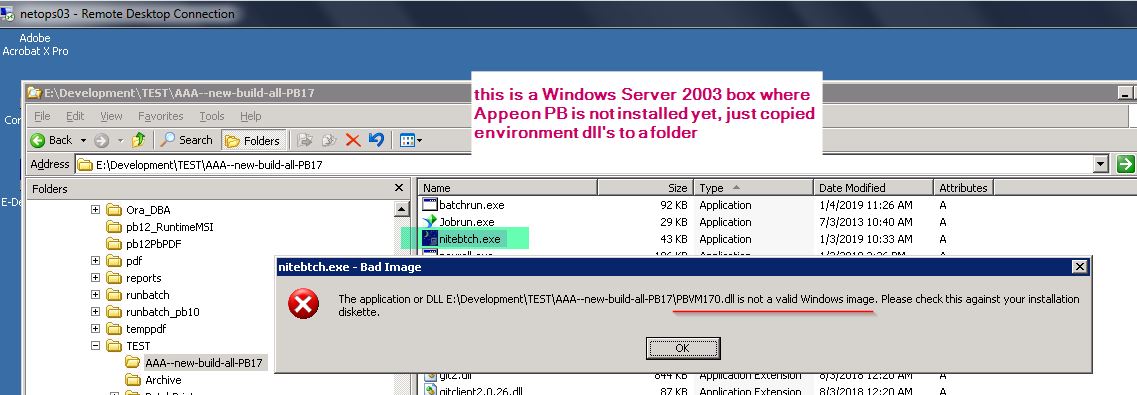Open the Views icon in toolbar

[x=411, y=140]
